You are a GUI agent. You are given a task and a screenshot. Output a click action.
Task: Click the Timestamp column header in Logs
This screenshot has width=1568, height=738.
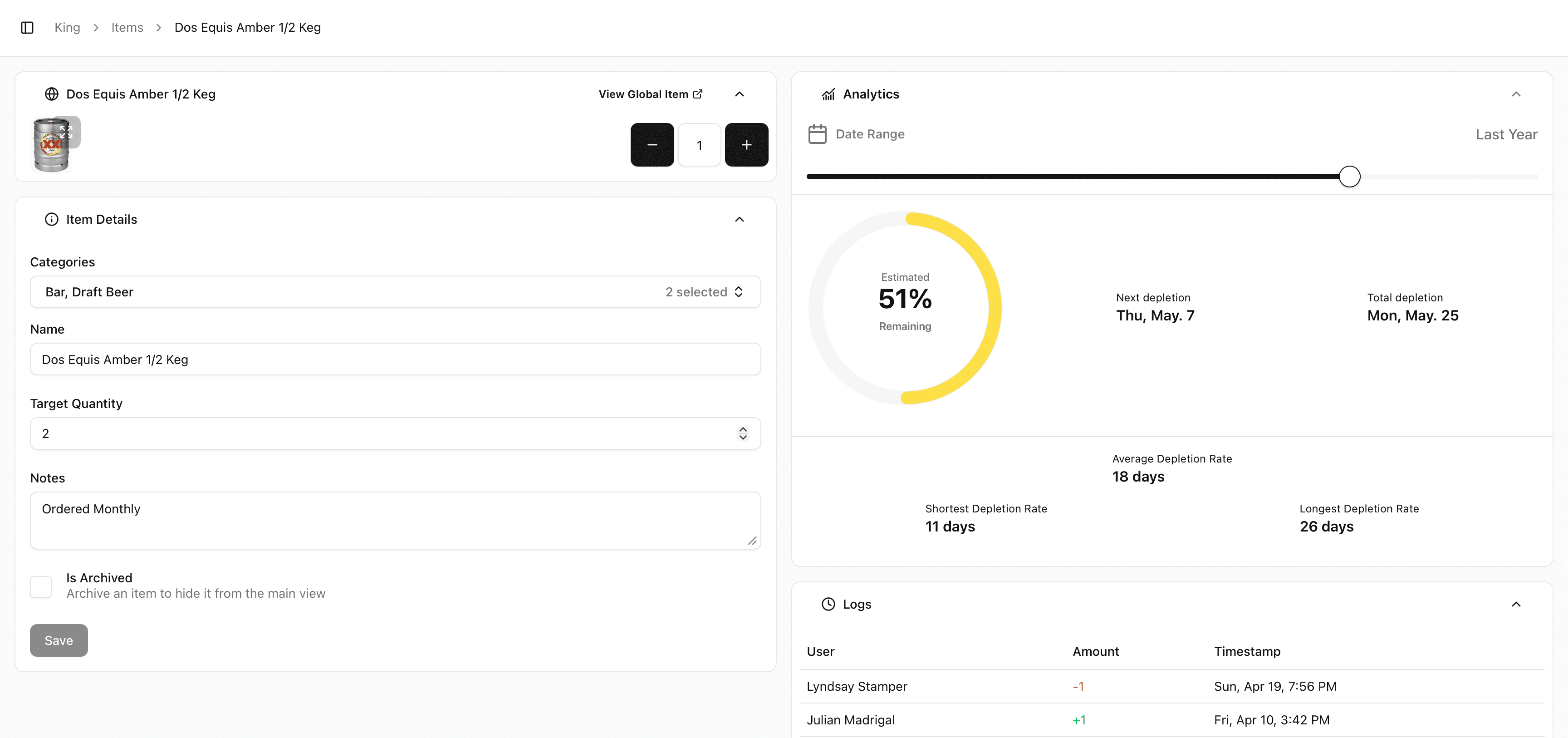(1247, 651)
